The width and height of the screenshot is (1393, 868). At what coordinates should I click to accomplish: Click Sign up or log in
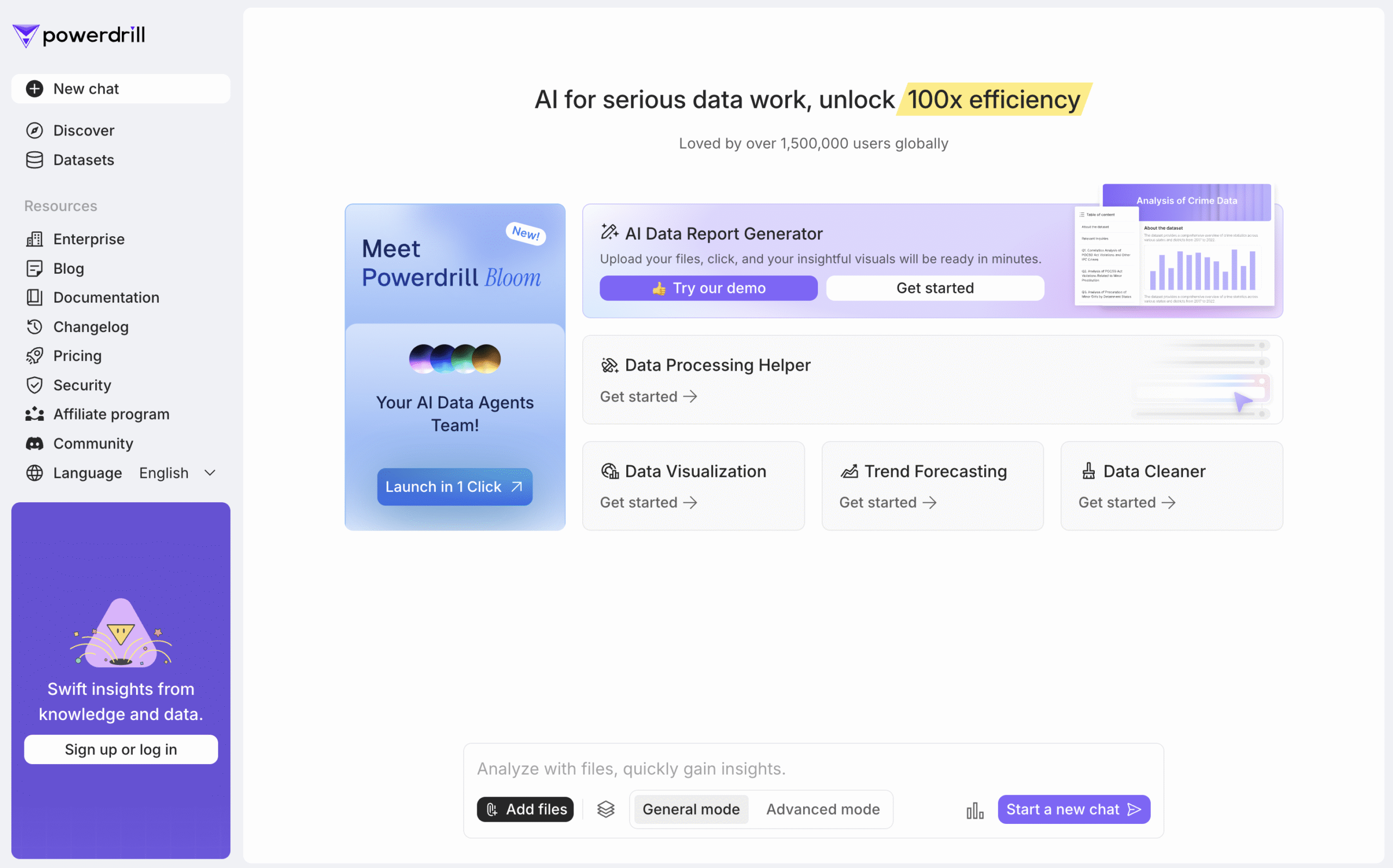point(121,749)
